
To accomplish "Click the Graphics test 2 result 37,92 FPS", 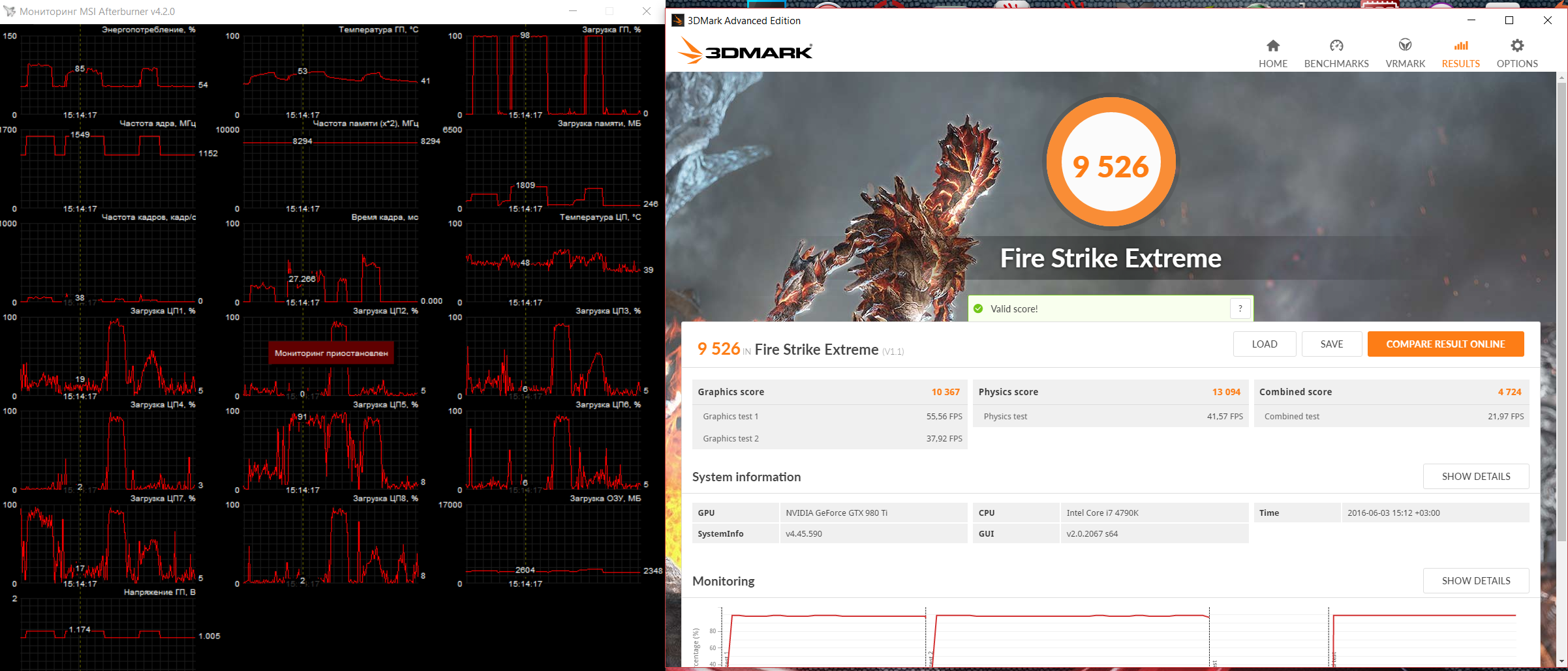I will click(x=944, y=439).
